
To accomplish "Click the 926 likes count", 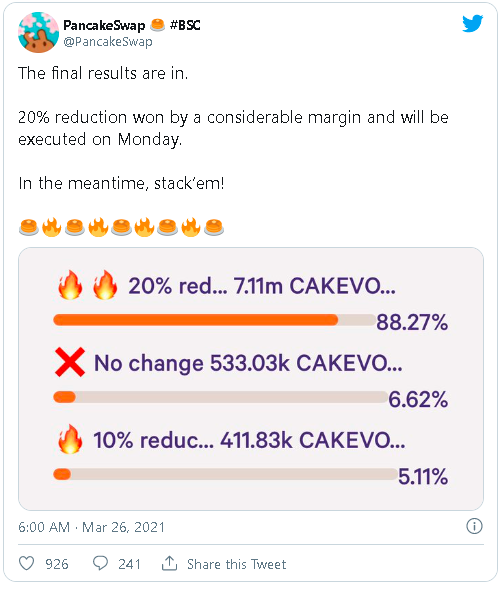I will (57, 564).
